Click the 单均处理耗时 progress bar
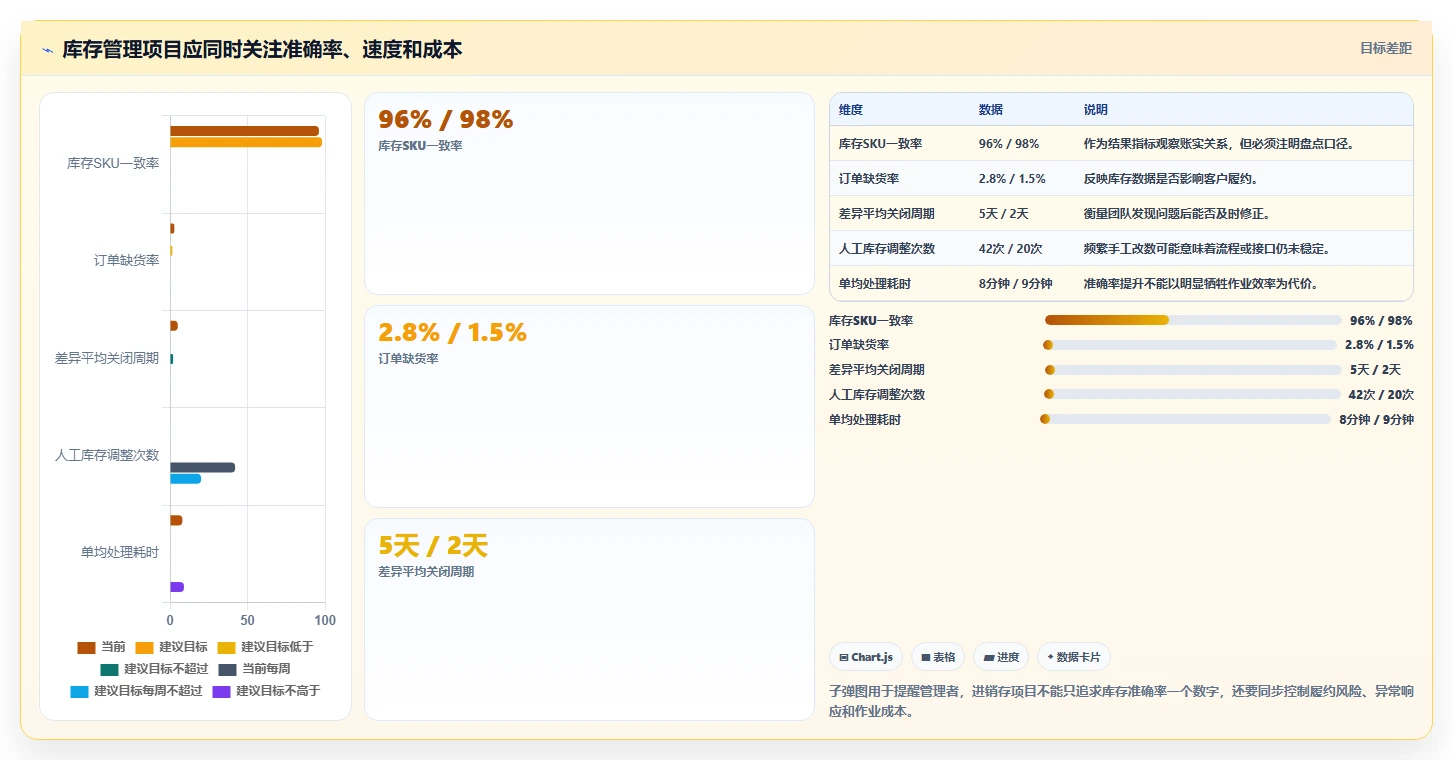The image size is (1453, 760). pos(1186,419)
